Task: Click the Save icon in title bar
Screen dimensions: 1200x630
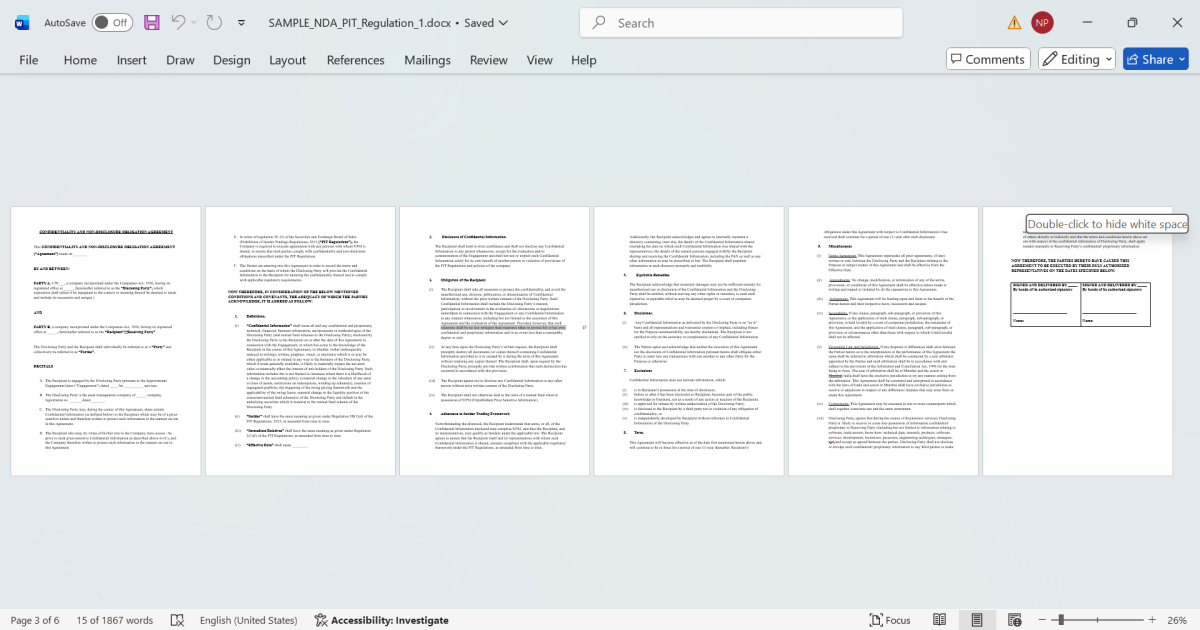Action: (152, 22)
